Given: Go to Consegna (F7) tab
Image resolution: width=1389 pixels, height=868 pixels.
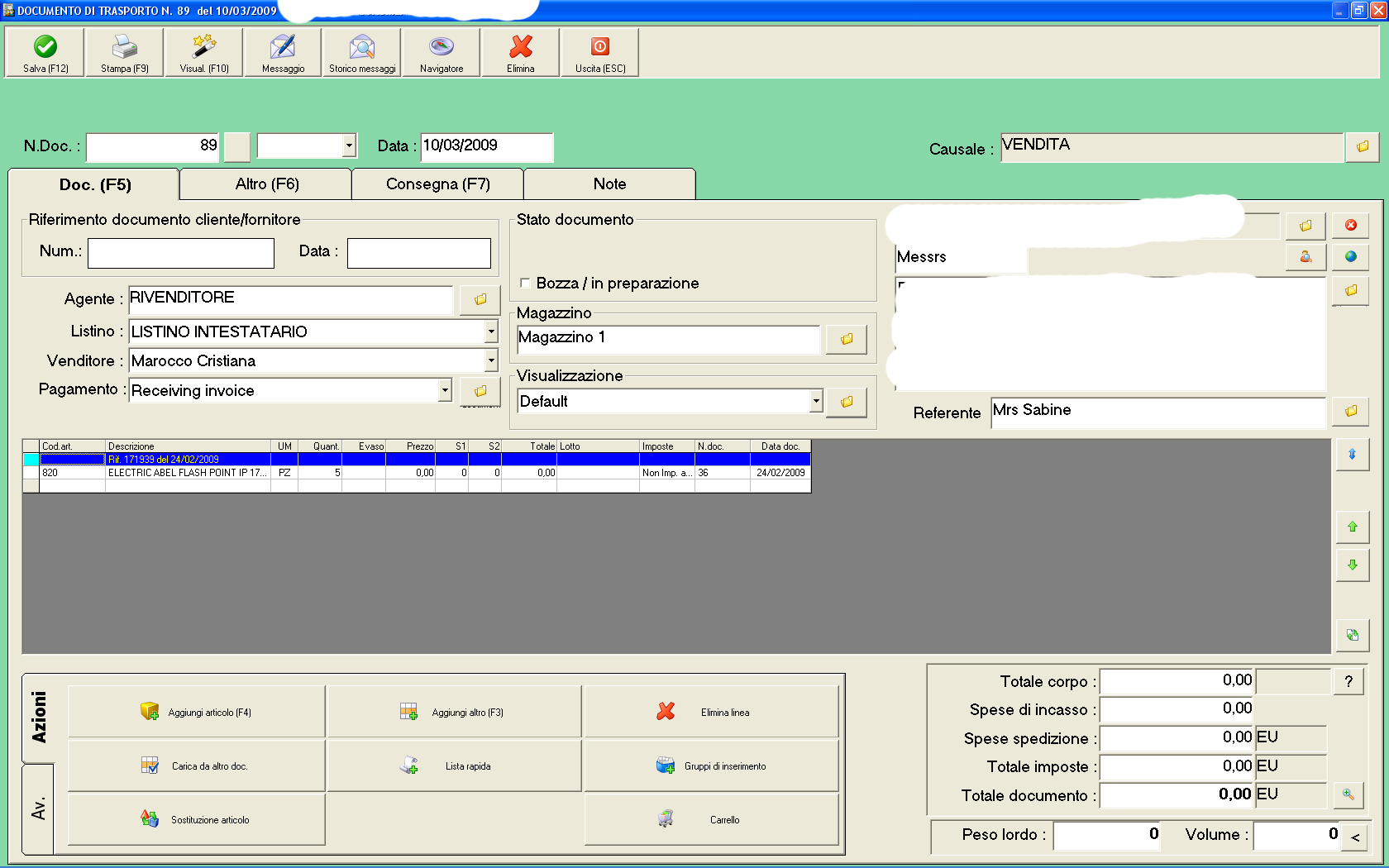Looking at the screenshot, I should click(x=438, y=184).
